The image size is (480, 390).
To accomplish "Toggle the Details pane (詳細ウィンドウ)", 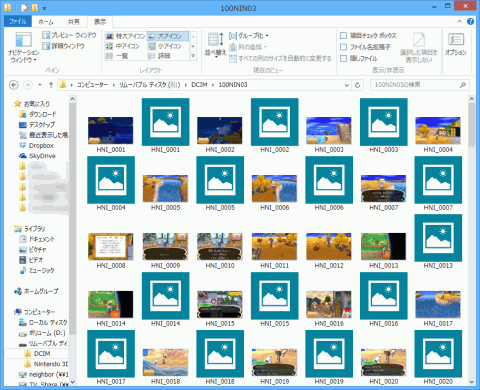I will (63, 46).
